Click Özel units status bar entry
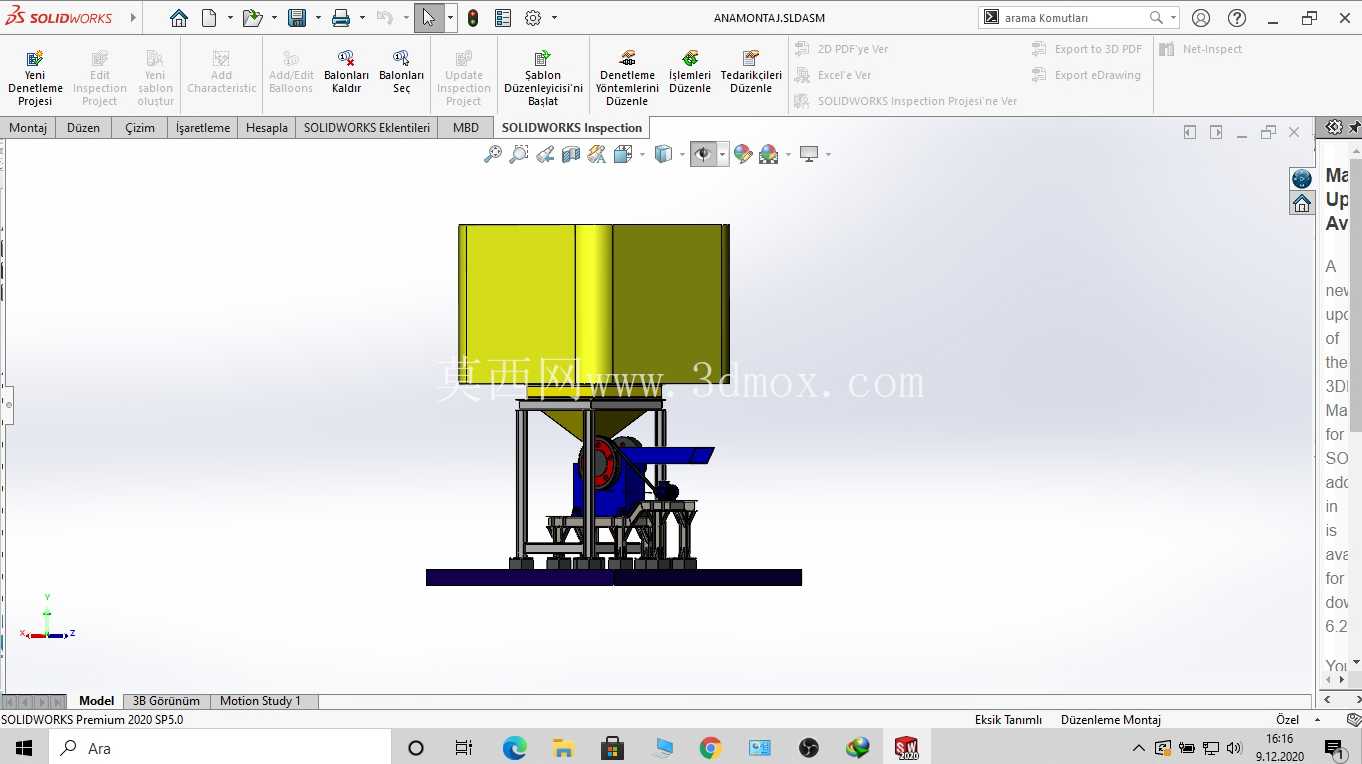1362x764 pixels. click(x=1287, y=720)
